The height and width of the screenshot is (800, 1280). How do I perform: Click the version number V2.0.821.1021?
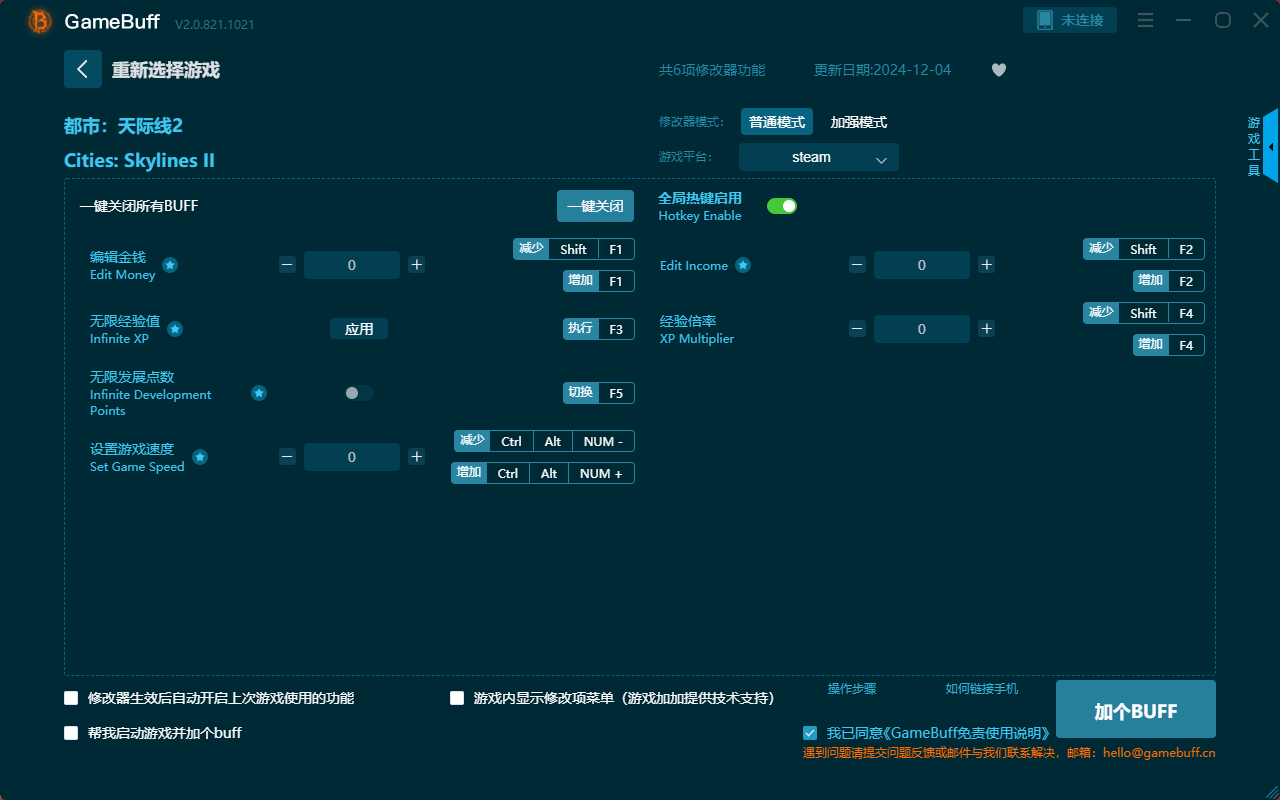pos(214,24)
